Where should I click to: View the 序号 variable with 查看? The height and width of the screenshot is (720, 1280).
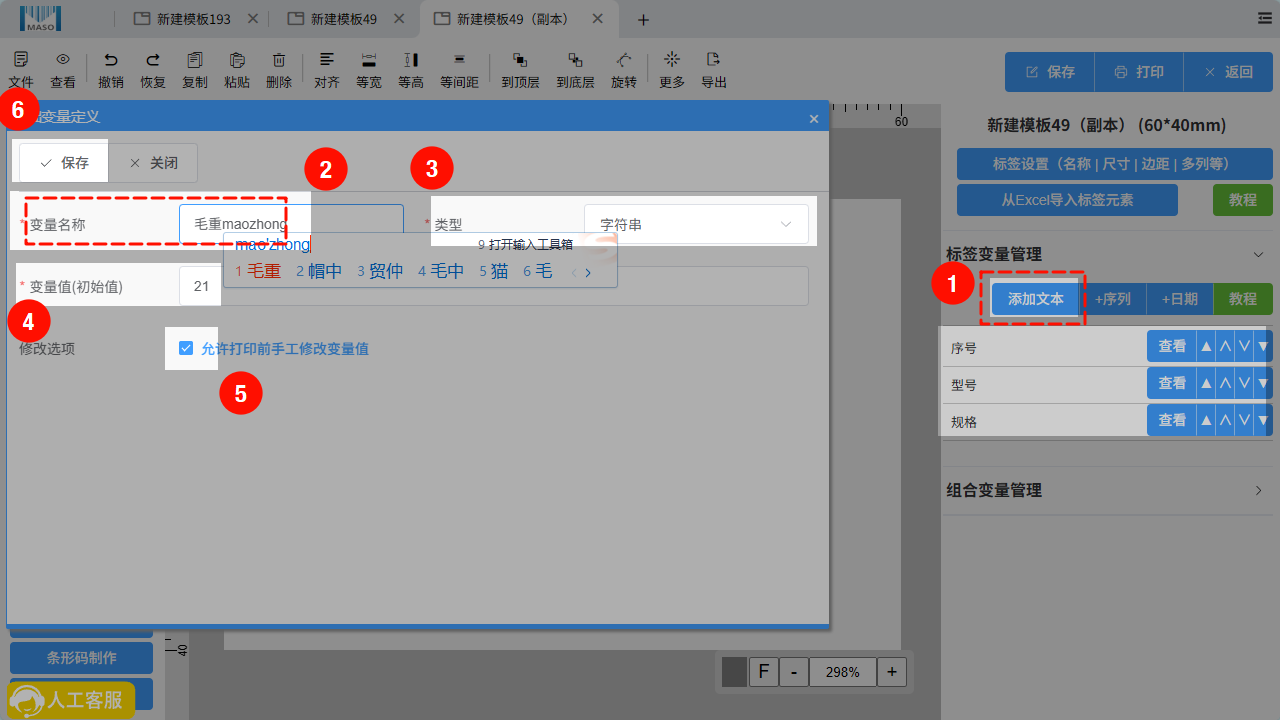1172,347
